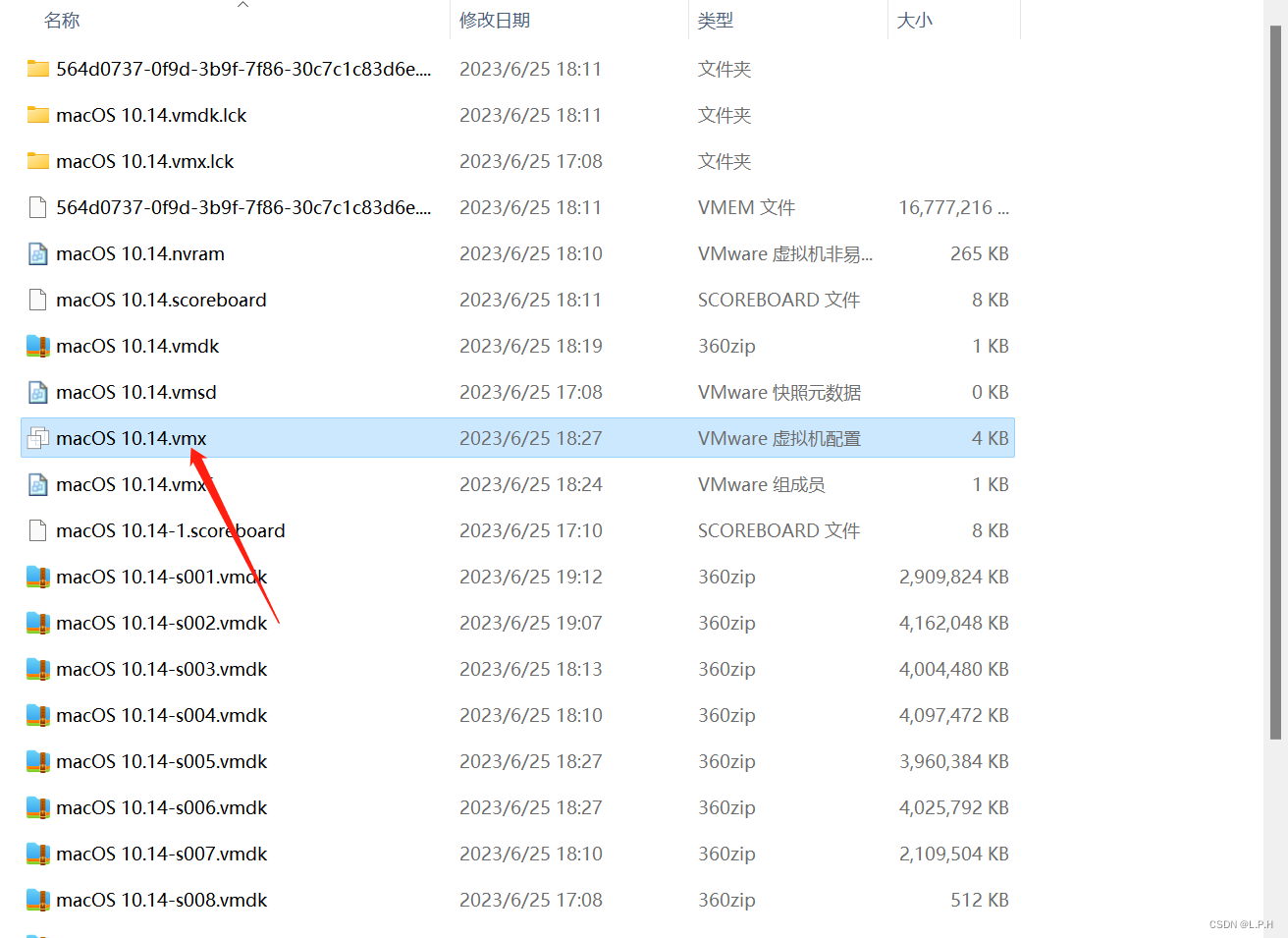Click the VMware icon beside macOS 10.14.vmsd

(x=38, y=392)
